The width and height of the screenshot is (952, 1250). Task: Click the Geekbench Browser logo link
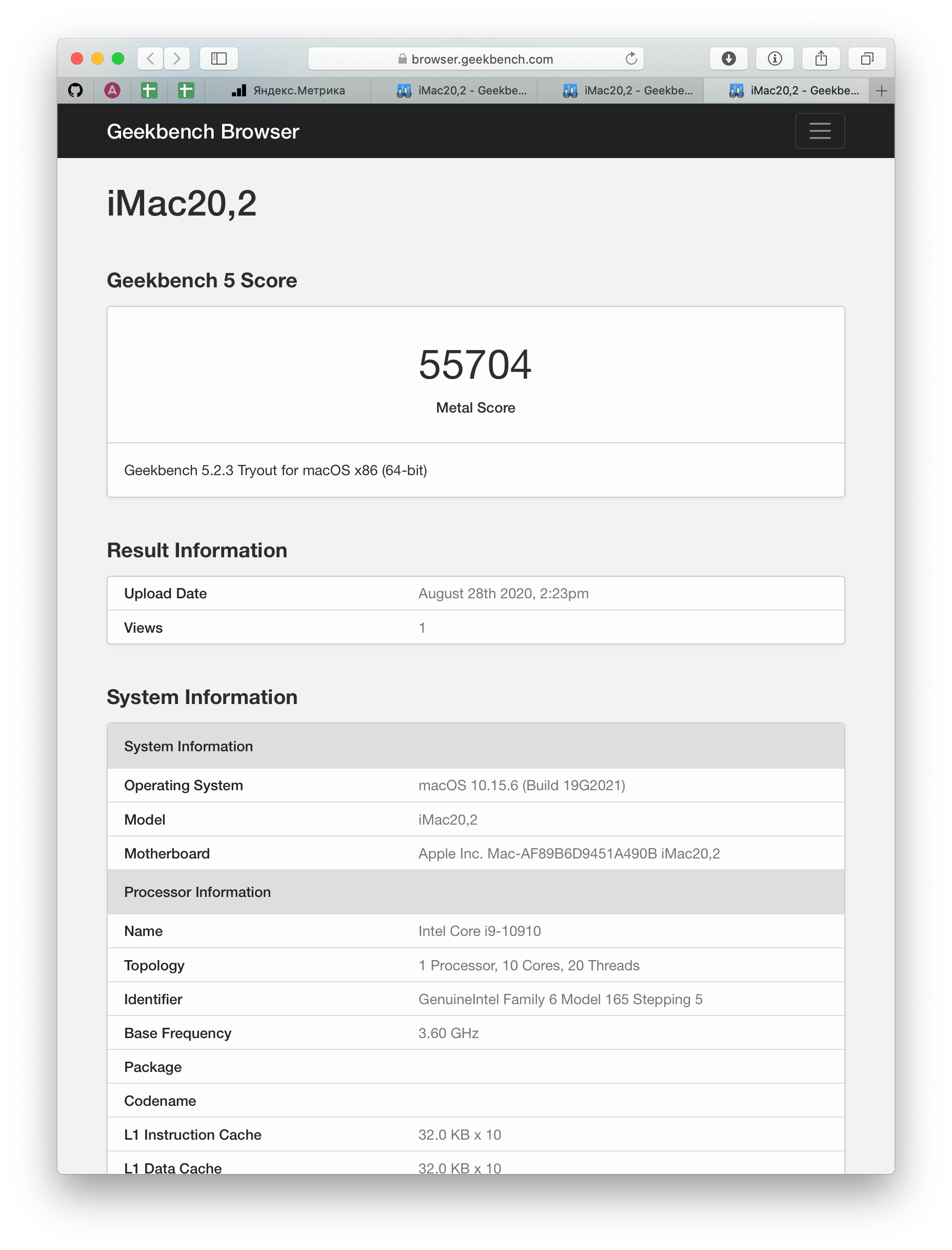click(203, 131)
